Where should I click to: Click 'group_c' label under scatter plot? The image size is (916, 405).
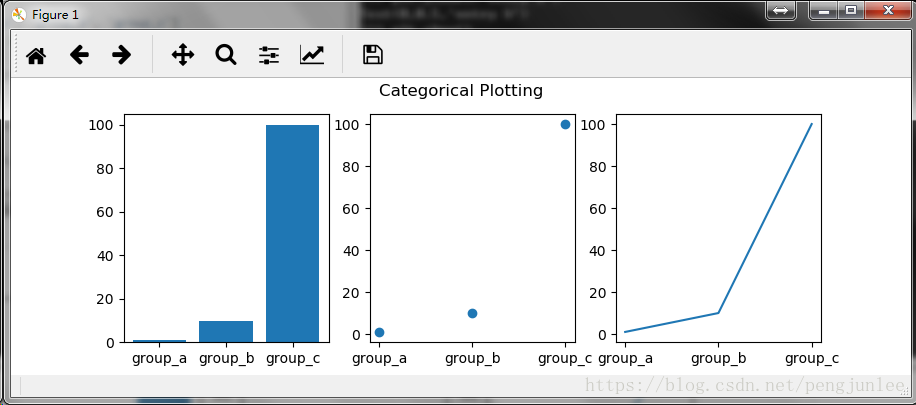pos(565,359)
